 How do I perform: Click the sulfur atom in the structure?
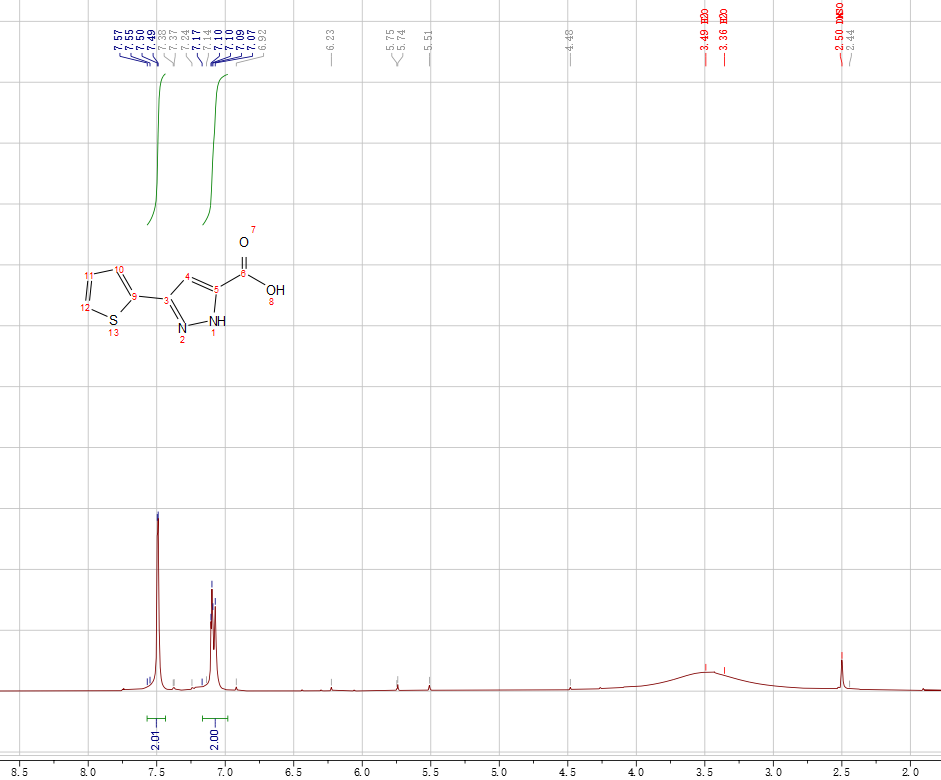point(113,320)
